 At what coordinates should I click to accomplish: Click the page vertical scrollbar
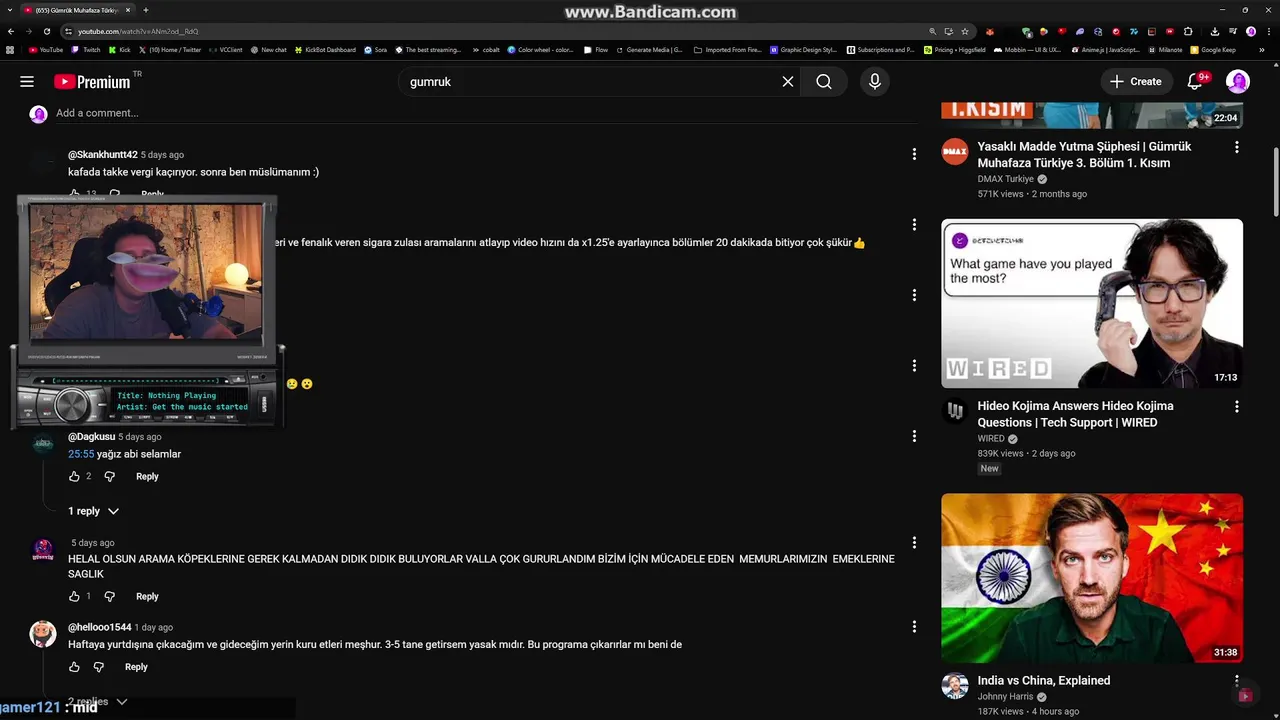(1275, 180)
